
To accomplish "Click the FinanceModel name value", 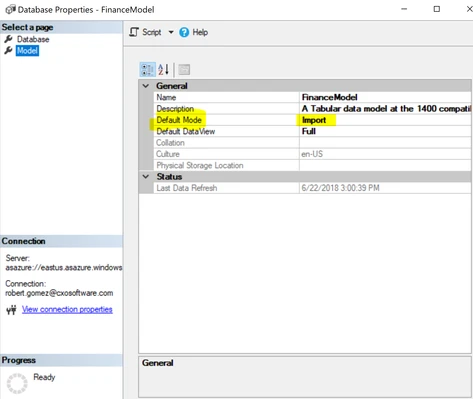I will [x=329, y=97].
